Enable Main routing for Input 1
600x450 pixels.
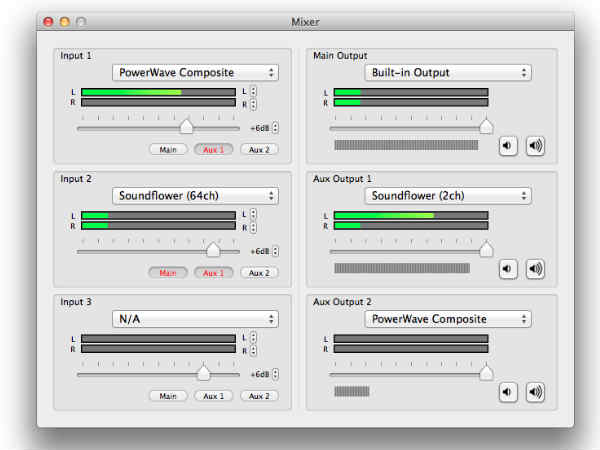coord(168,150)
